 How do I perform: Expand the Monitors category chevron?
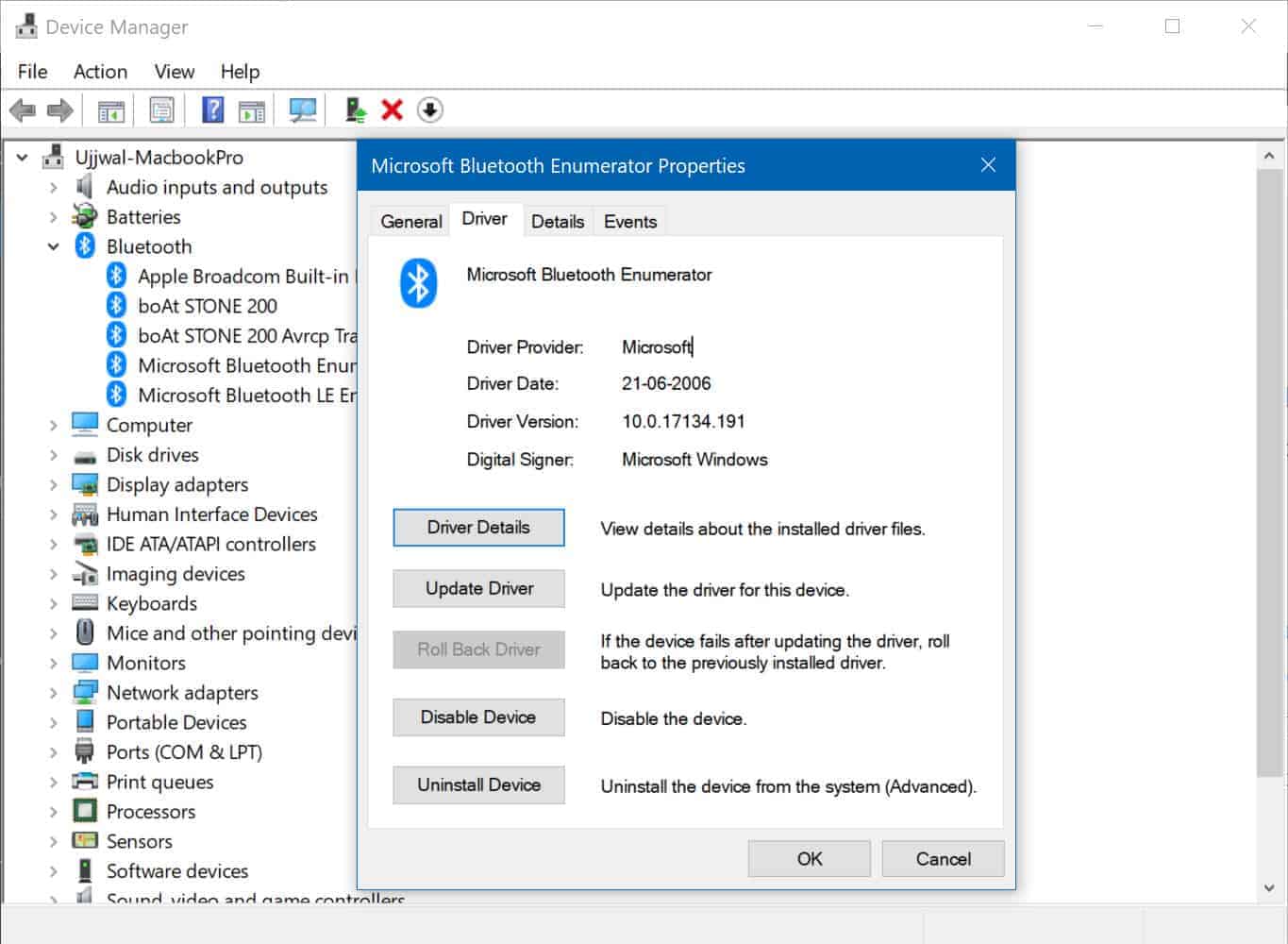coord(54,663)
